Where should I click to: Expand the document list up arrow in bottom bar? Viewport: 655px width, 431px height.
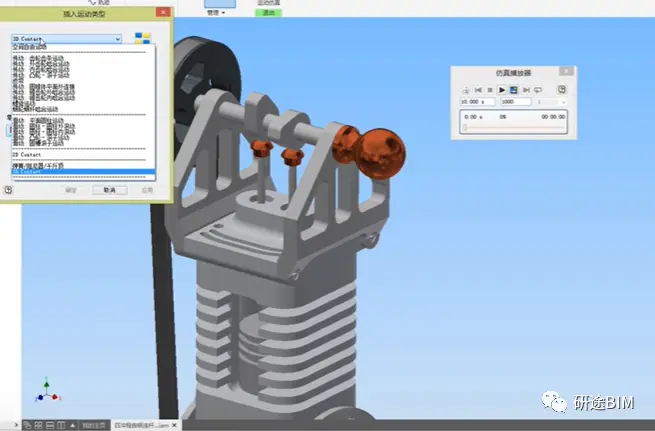click(x=73, y=425)
